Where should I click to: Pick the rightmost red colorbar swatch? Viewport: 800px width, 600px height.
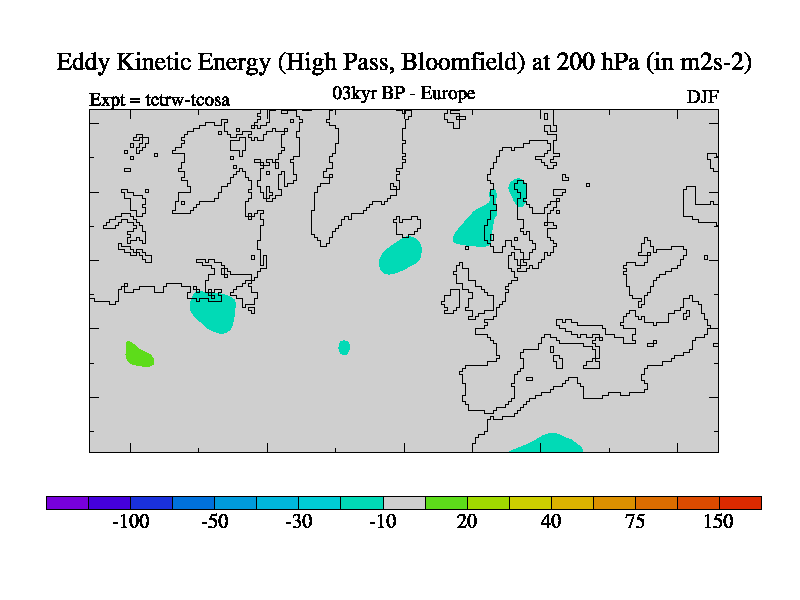click(740, 503)
